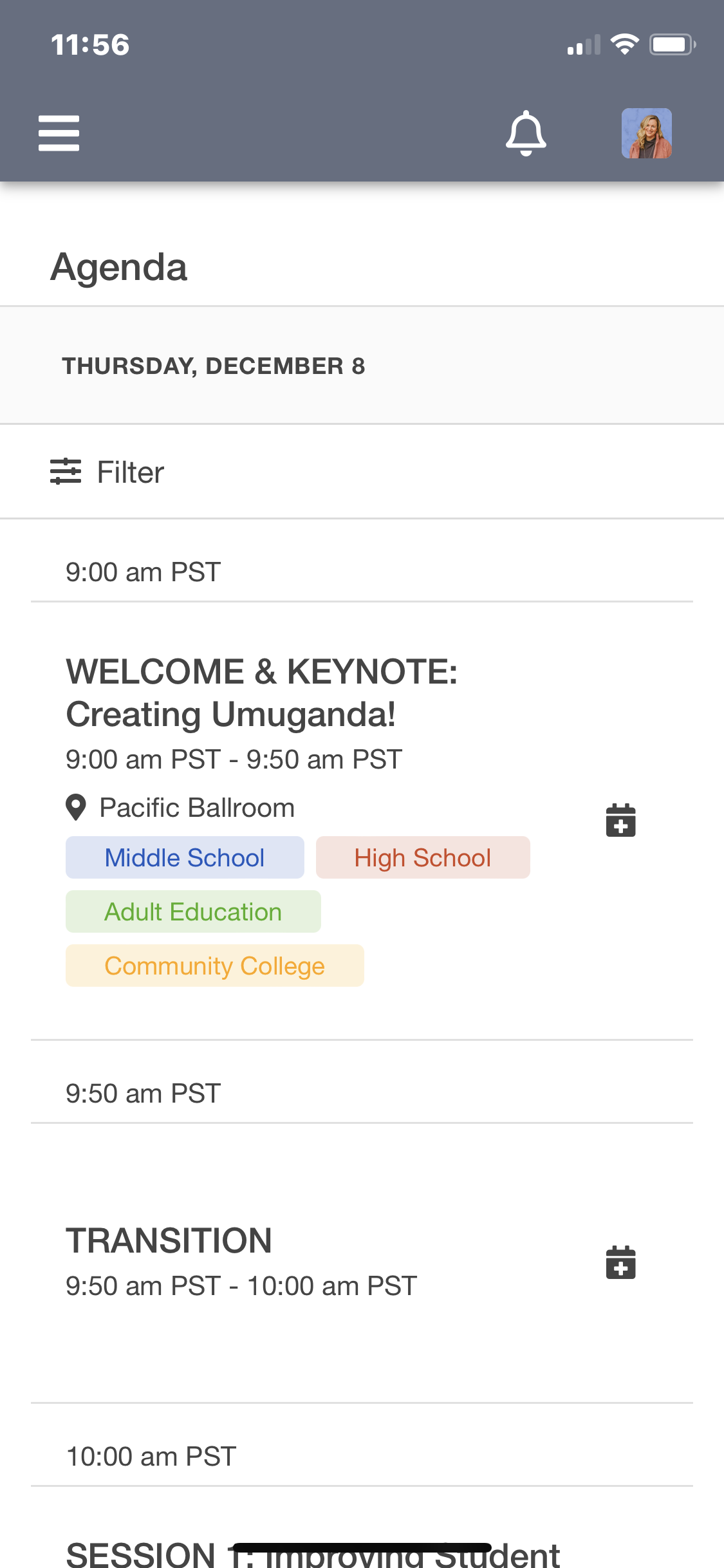Toggle the Adult Education tag
The height and width of the screenshot is (1568, 724).
tap(192, 911)
